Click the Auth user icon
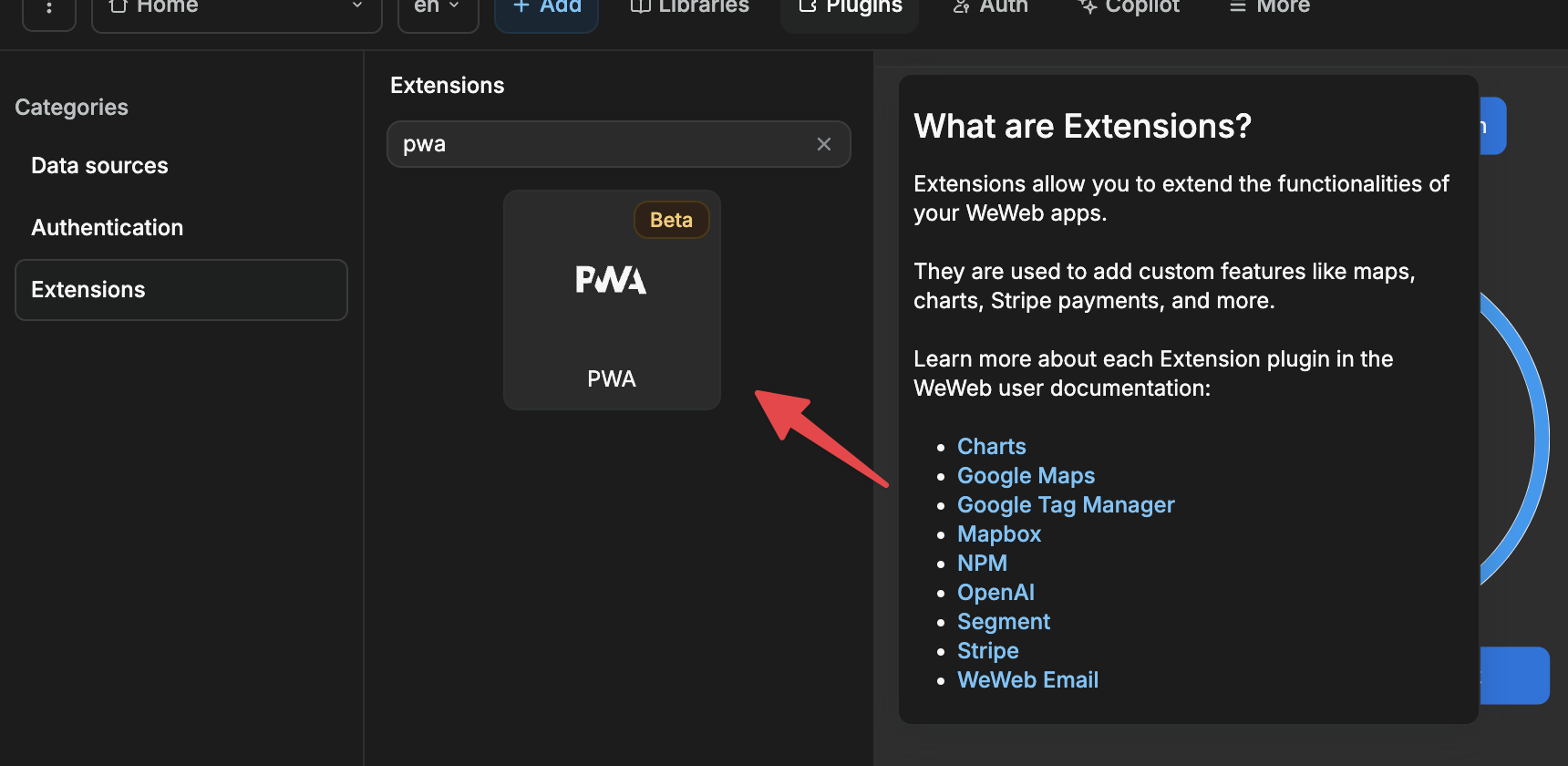Viewport: 1568px width, 766px height. click(x=961, y=6)
